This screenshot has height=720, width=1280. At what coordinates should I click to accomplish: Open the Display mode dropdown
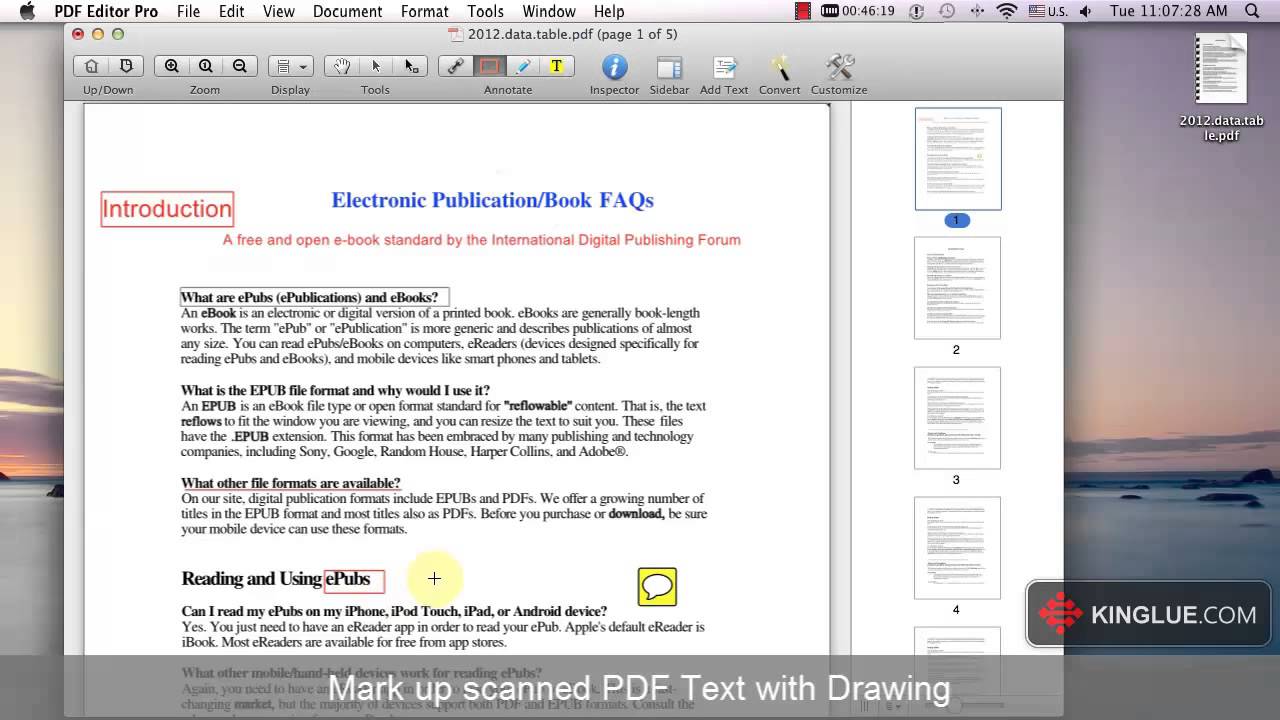point(291,66)
